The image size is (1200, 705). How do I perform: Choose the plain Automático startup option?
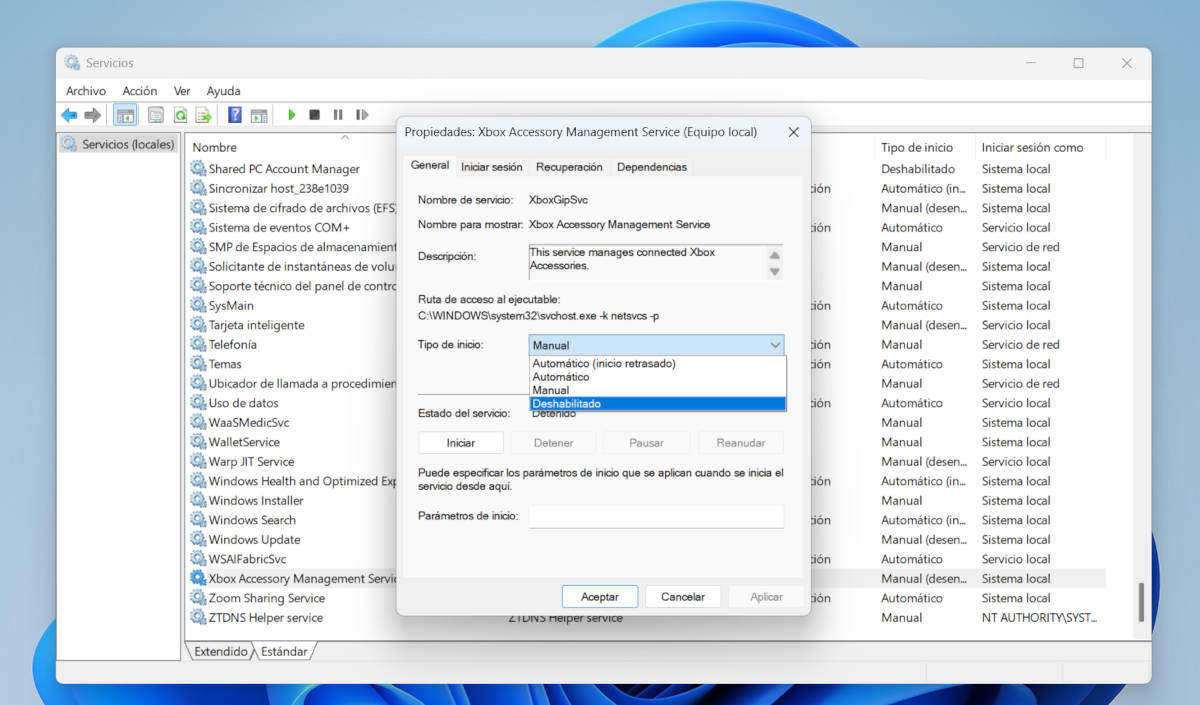[657, 377]
